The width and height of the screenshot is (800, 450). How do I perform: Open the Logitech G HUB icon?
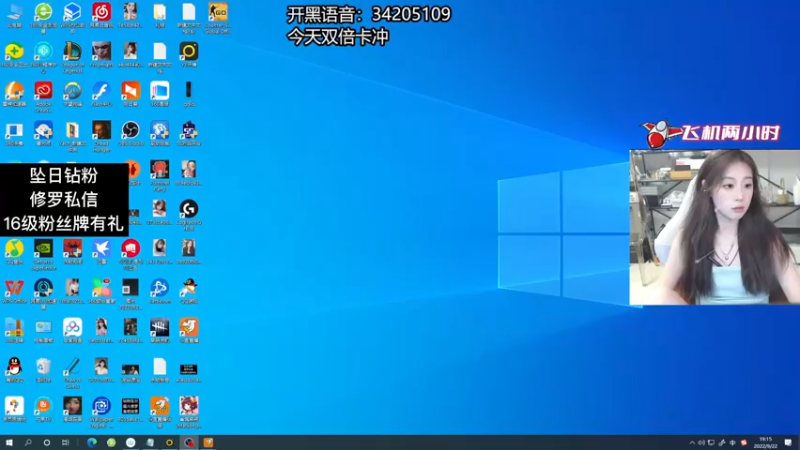[x=189, y=209]
